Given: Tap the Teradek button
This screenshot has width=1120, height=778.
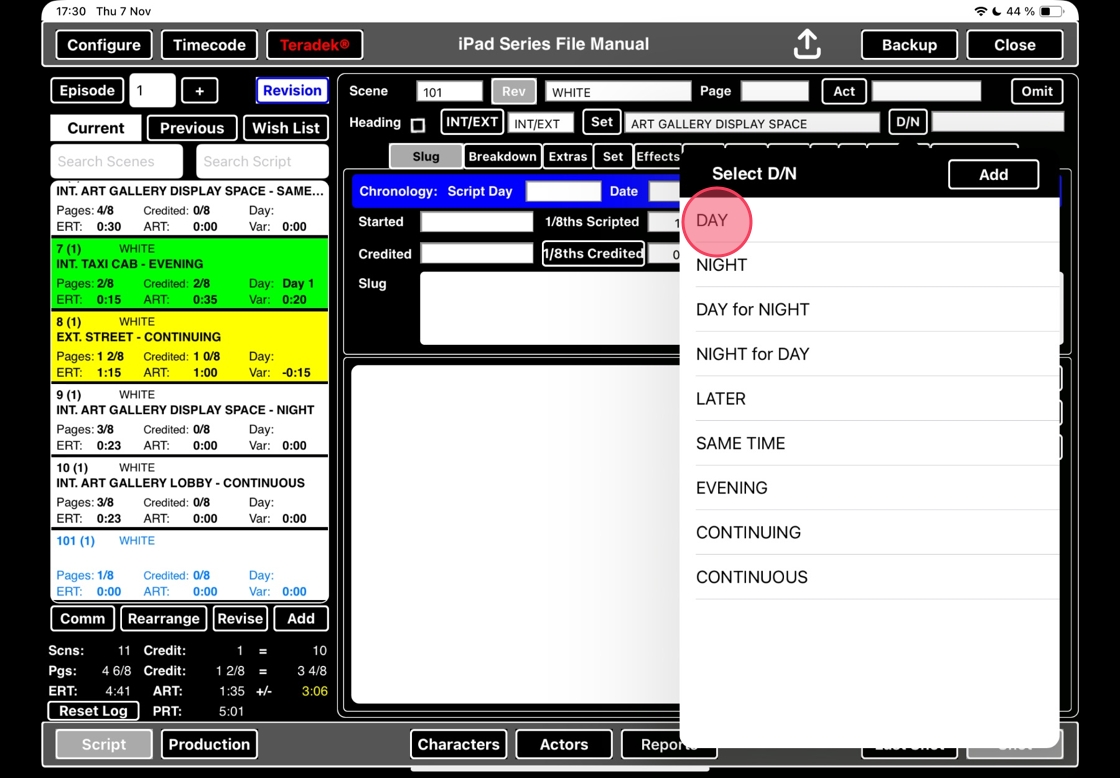Looking at the screenshot, I should click(x=314, y=45).
